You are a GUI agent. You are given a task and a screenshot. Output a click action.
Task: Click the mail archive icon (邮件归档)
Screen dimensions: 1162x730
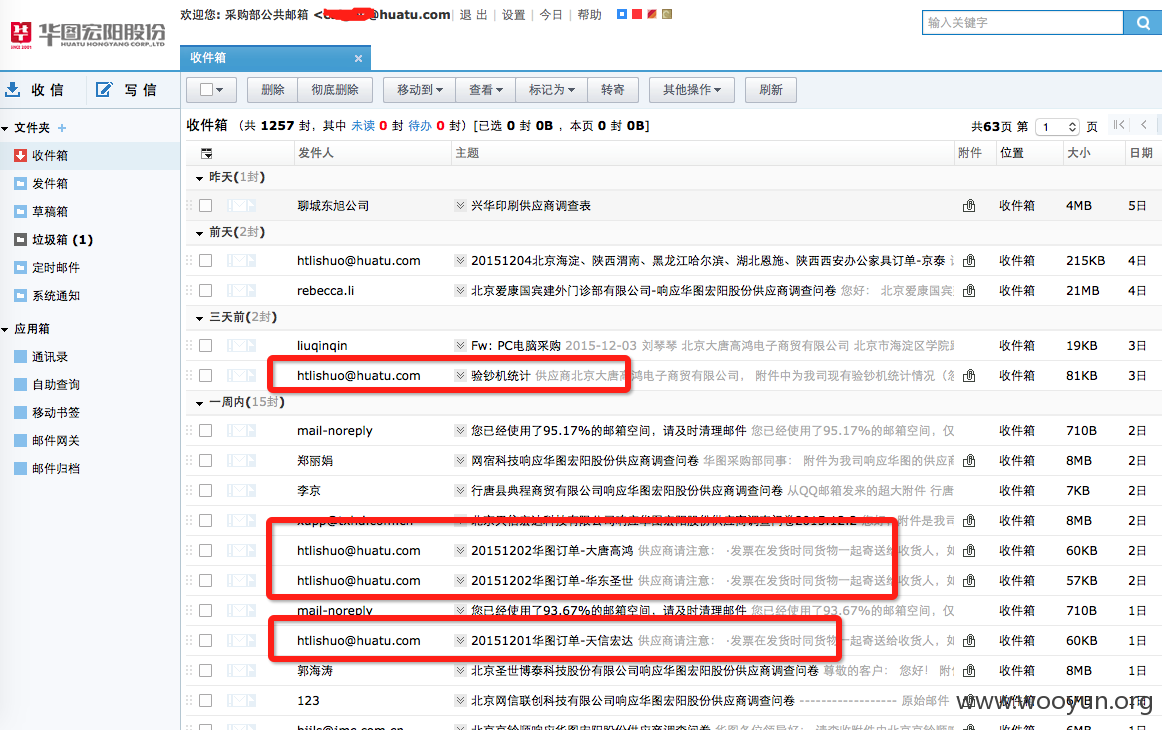(21, 468)
